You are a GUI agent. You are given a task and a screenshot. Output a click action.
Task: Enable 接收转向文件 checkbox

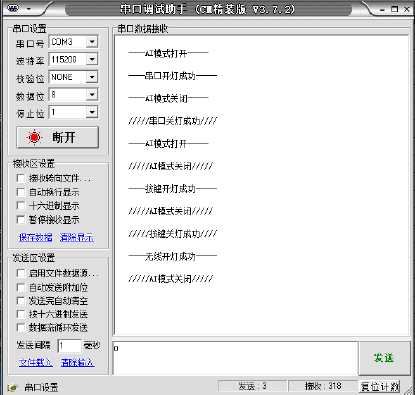21,178
